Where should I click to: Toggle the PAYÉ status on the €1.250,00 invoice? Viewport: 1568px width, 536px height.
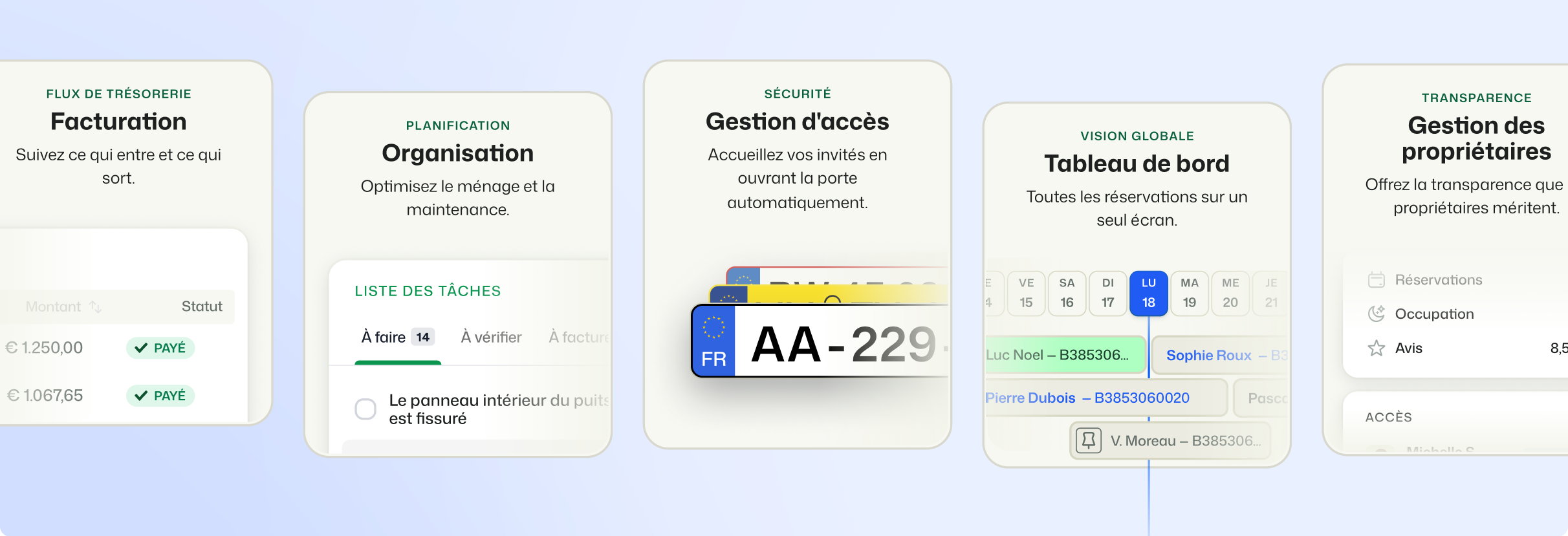coord(160,347)
